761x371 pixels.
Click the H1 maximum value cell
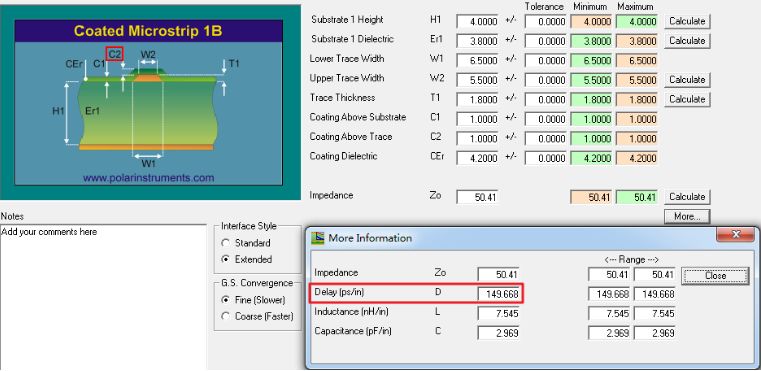click(637, 22)
